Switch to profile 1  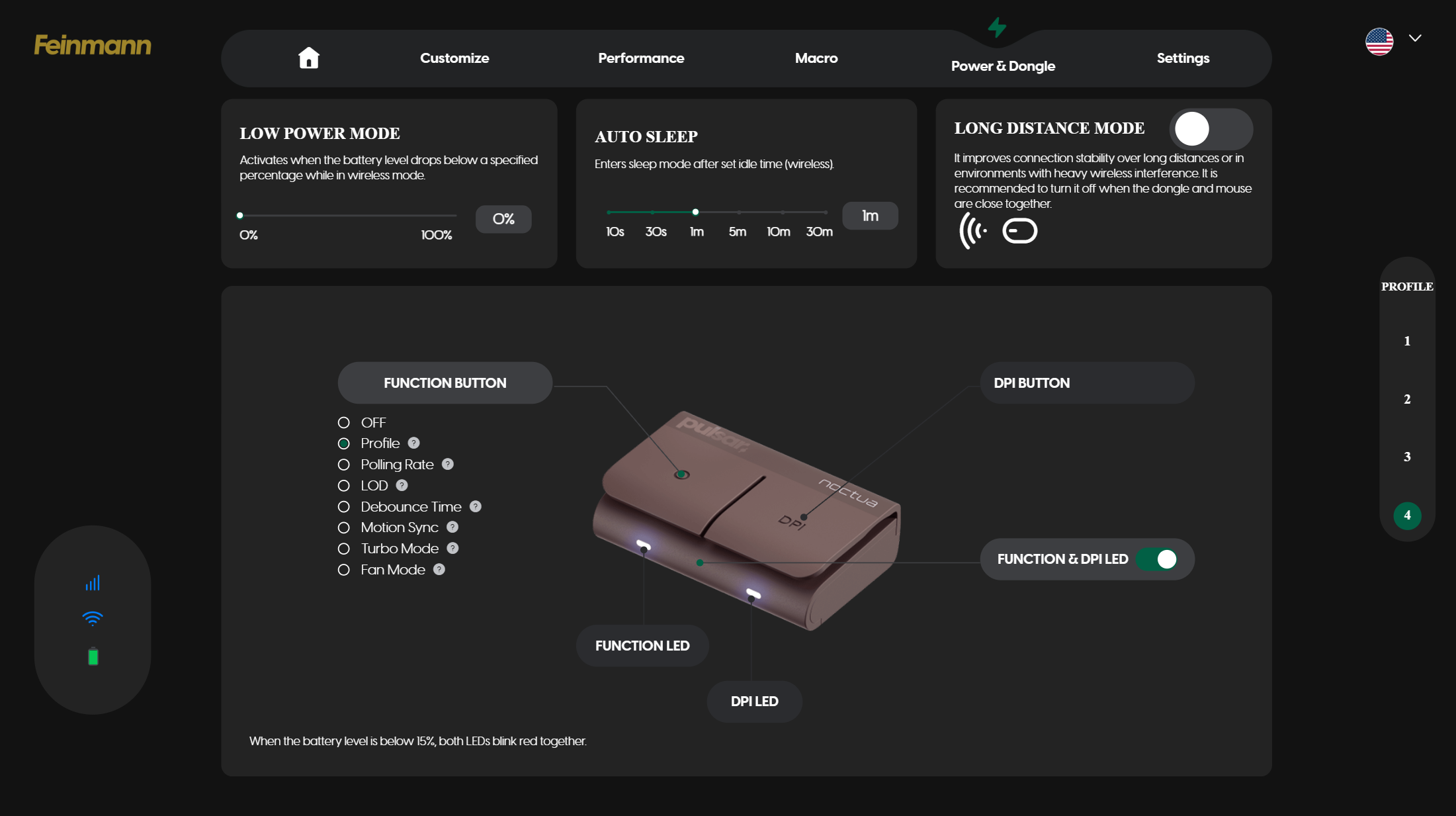1407,341
